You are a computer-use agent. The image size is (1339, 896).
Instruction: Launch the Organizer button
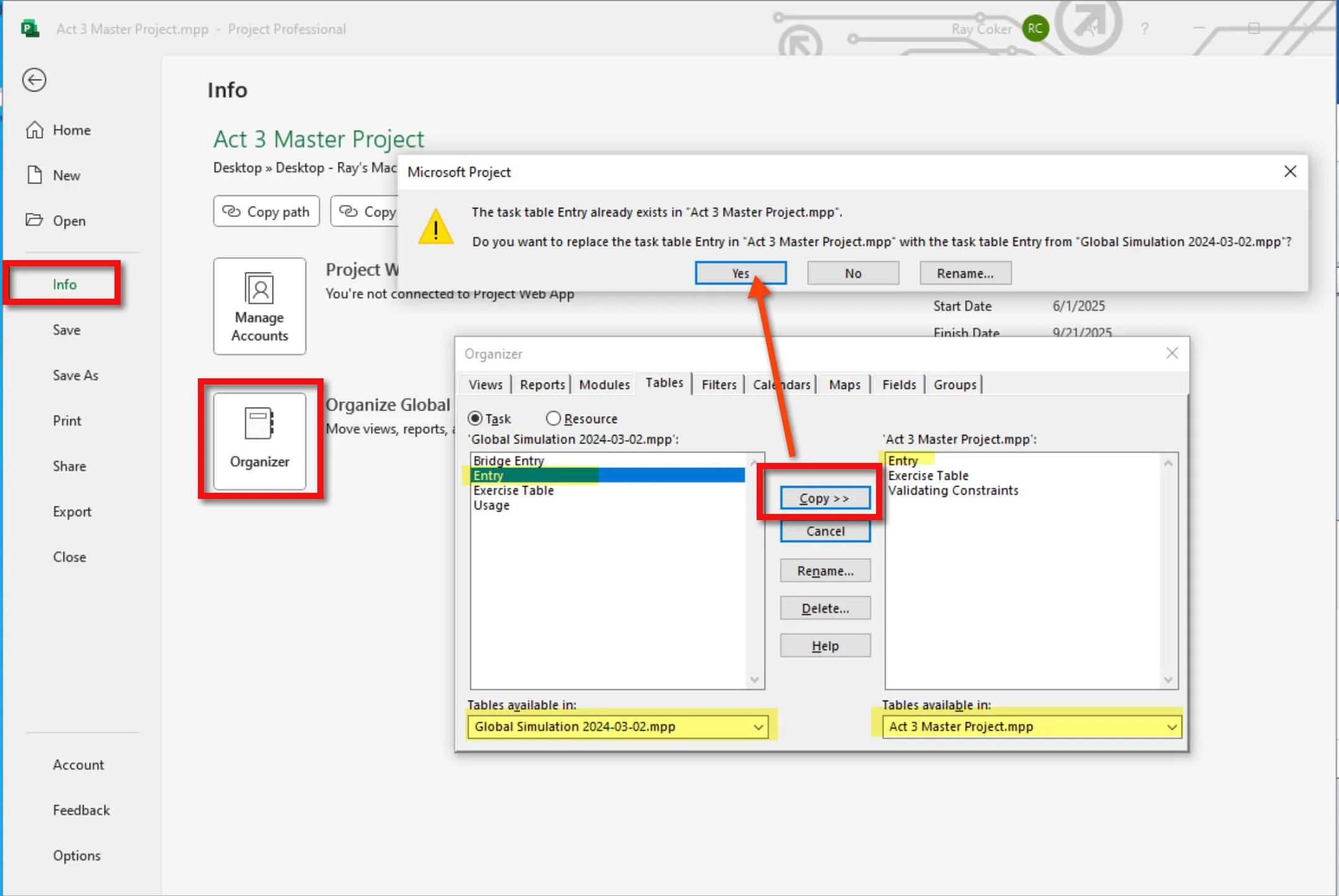coord(259,441)
